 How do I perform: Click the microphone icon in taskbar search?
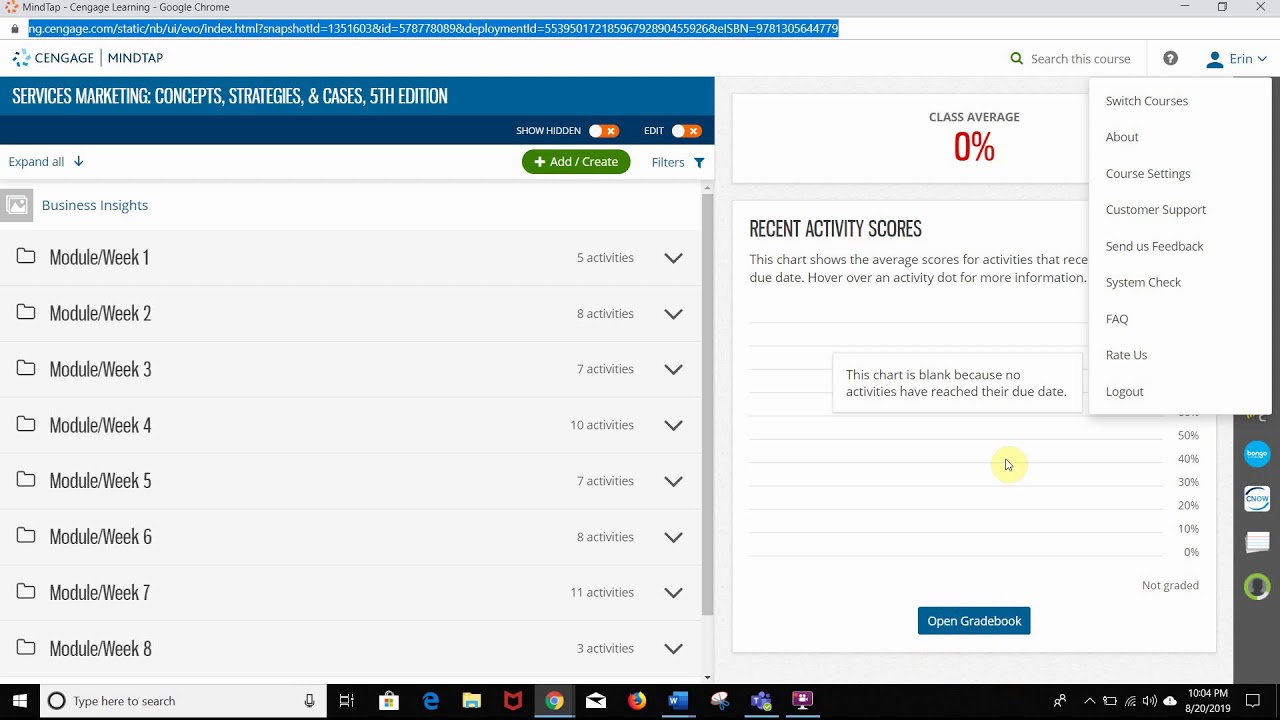click(x=310, y=701)
